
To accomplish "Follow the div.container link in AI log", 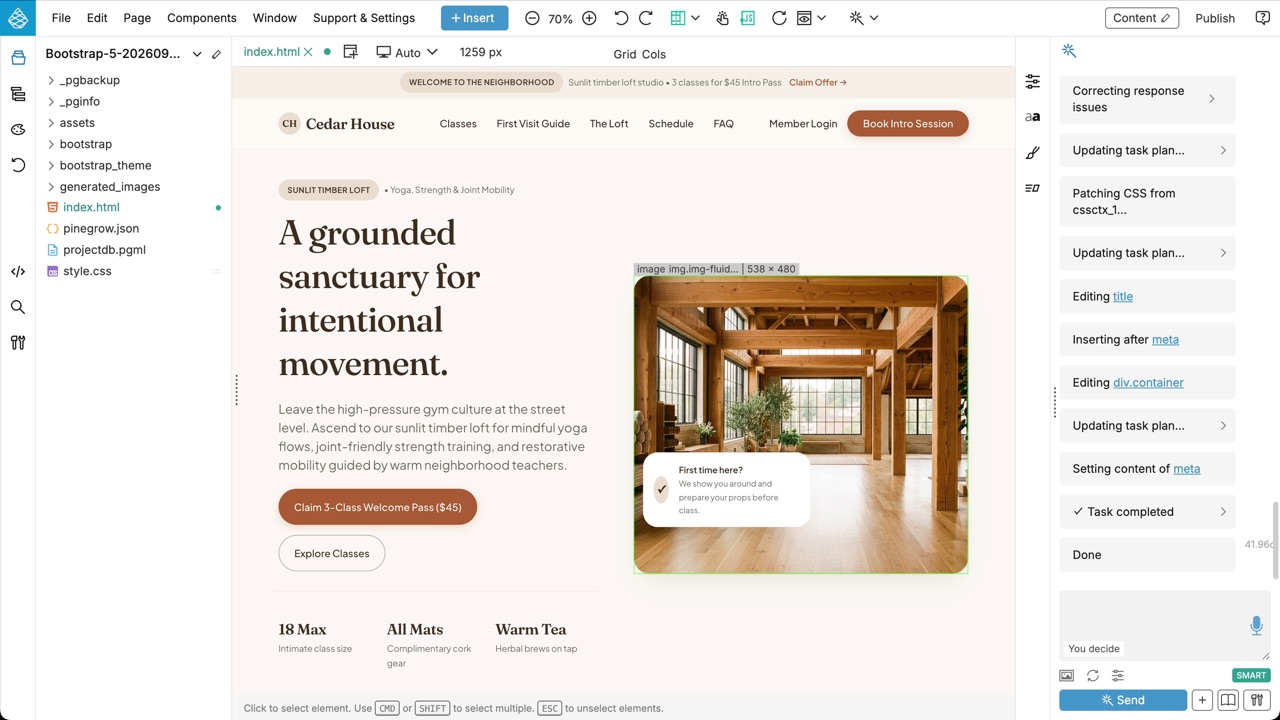I will (x=1148, y=383).
